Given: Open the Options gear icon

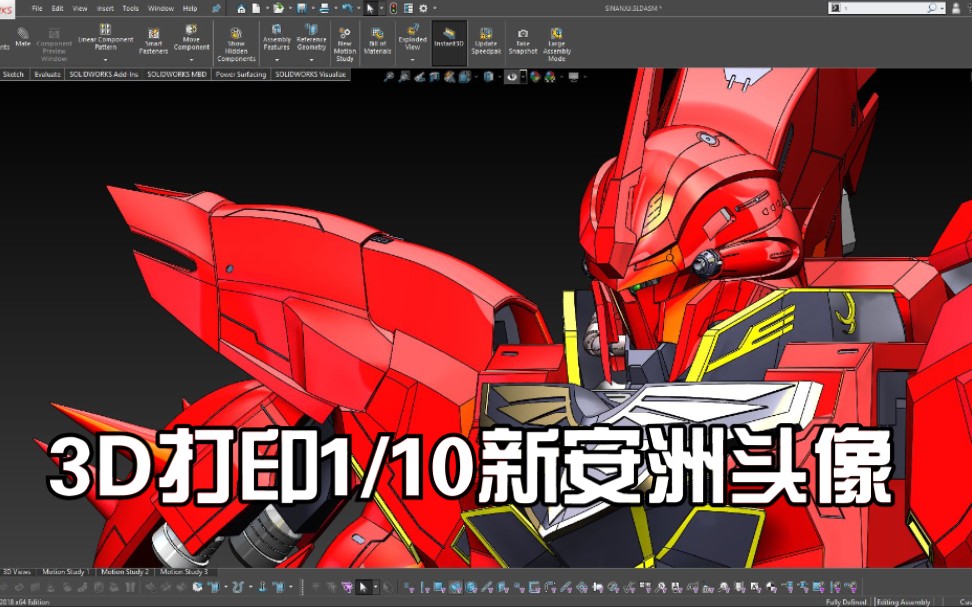Looking at the screenshot, I should tap(423, 9).
